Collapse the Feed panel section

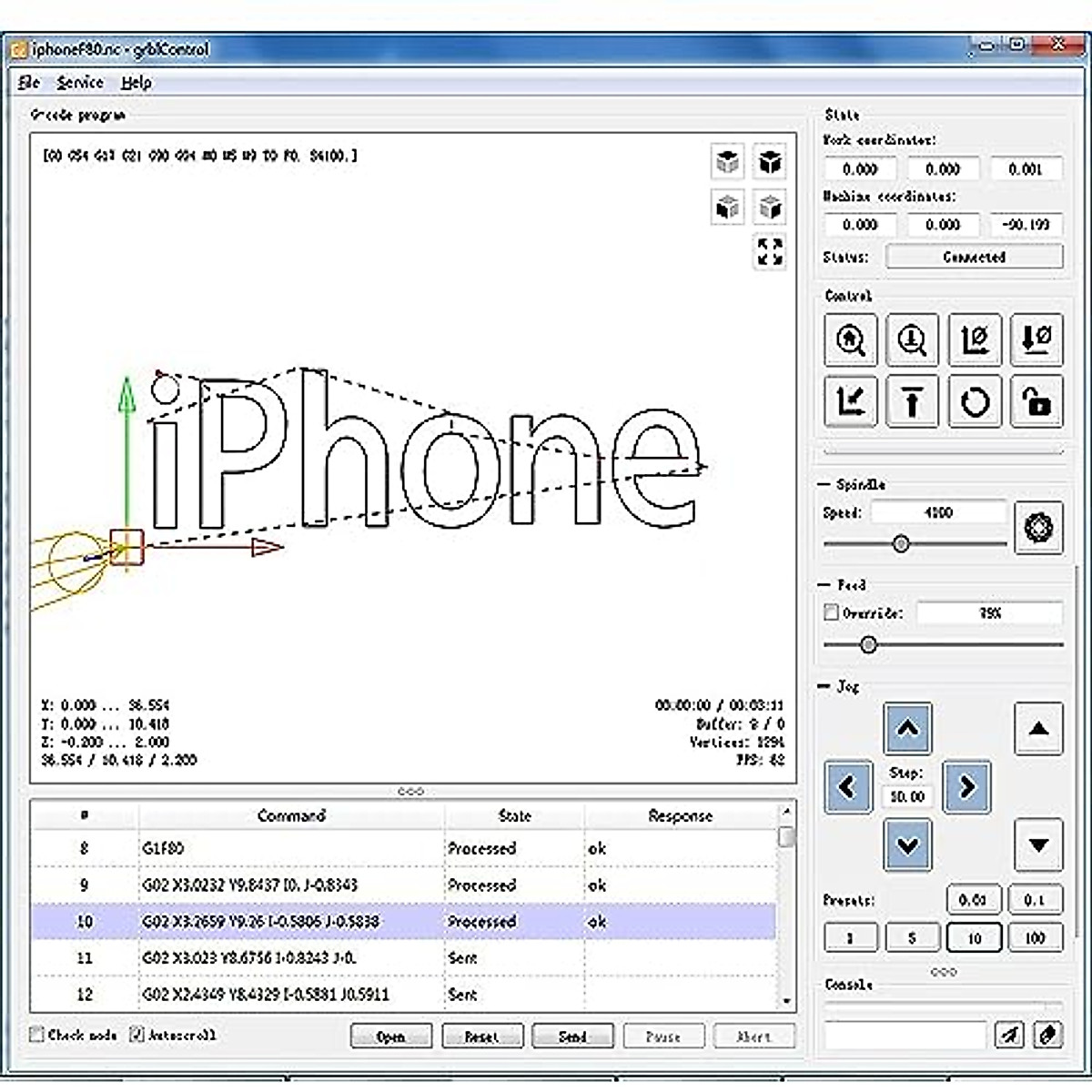click(x=825, y=585)
